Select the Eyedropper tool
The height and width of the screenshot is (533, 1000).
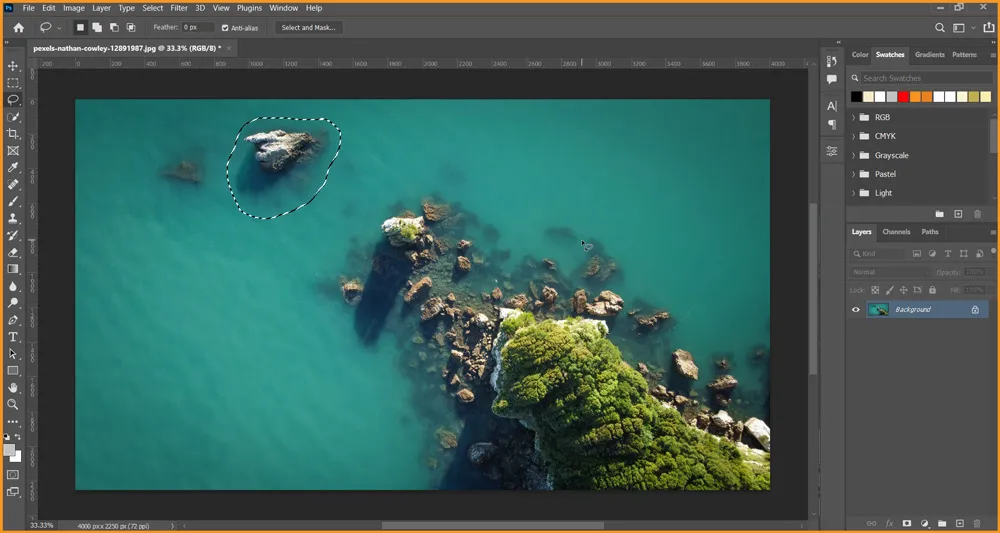(13, 168)
